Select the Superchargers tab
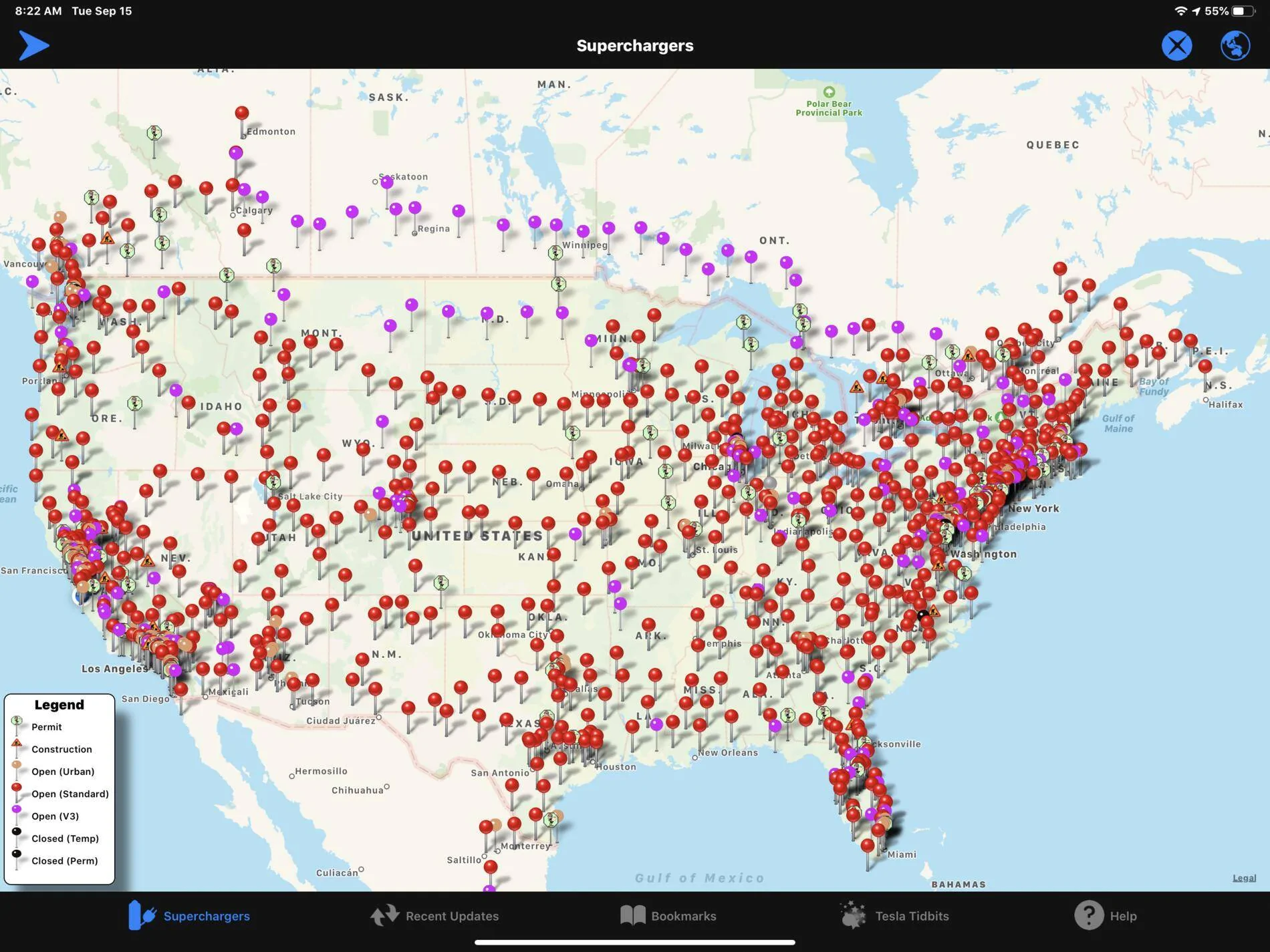This screenshot has width=1270, height=952. click(189, 915)
